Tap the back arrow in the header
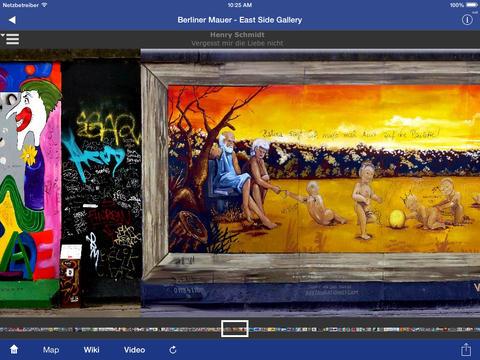The image size is (480, 360). (x=12, y=20)
